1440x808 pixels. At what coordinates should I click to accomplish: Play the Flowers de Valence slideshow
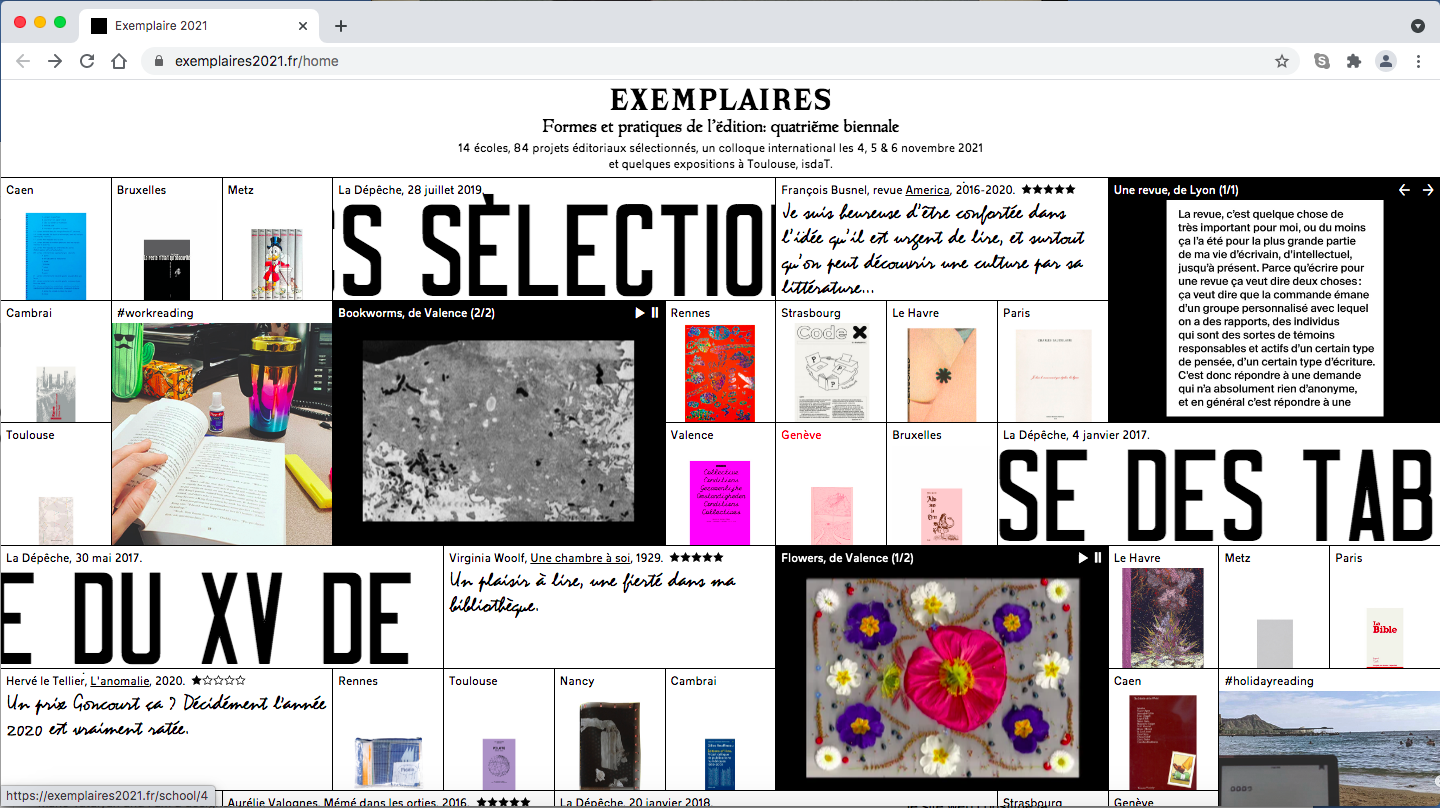point(1083,558)
